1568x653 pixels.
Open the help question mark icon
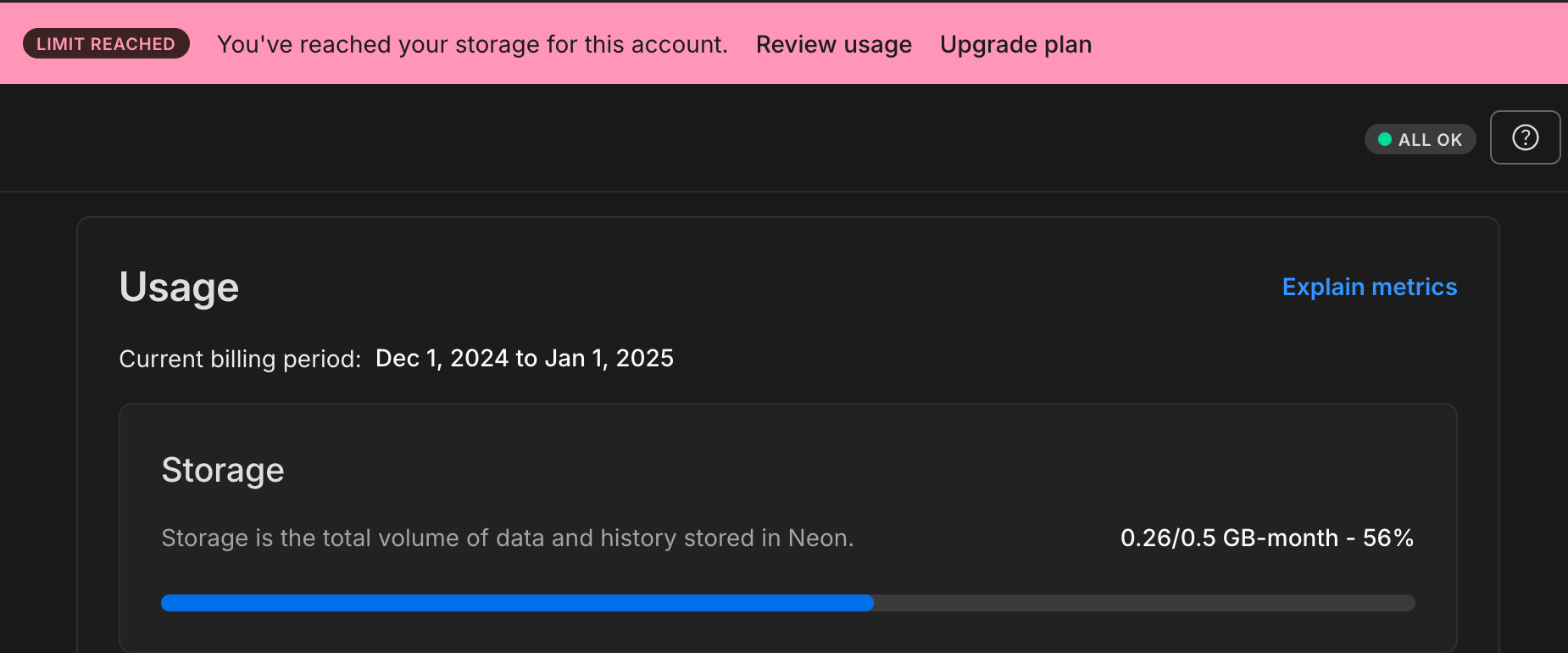[1525, 137]
